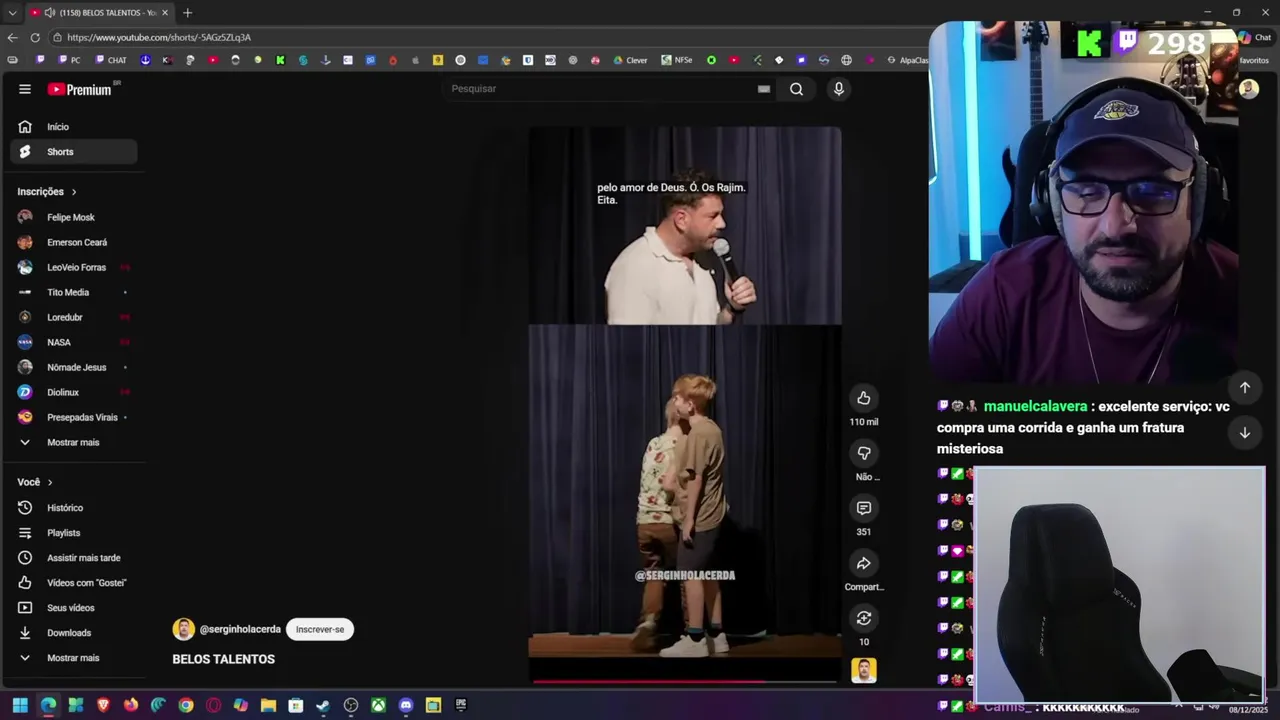Open the on-screen keyboard in search box

(764, 89)
